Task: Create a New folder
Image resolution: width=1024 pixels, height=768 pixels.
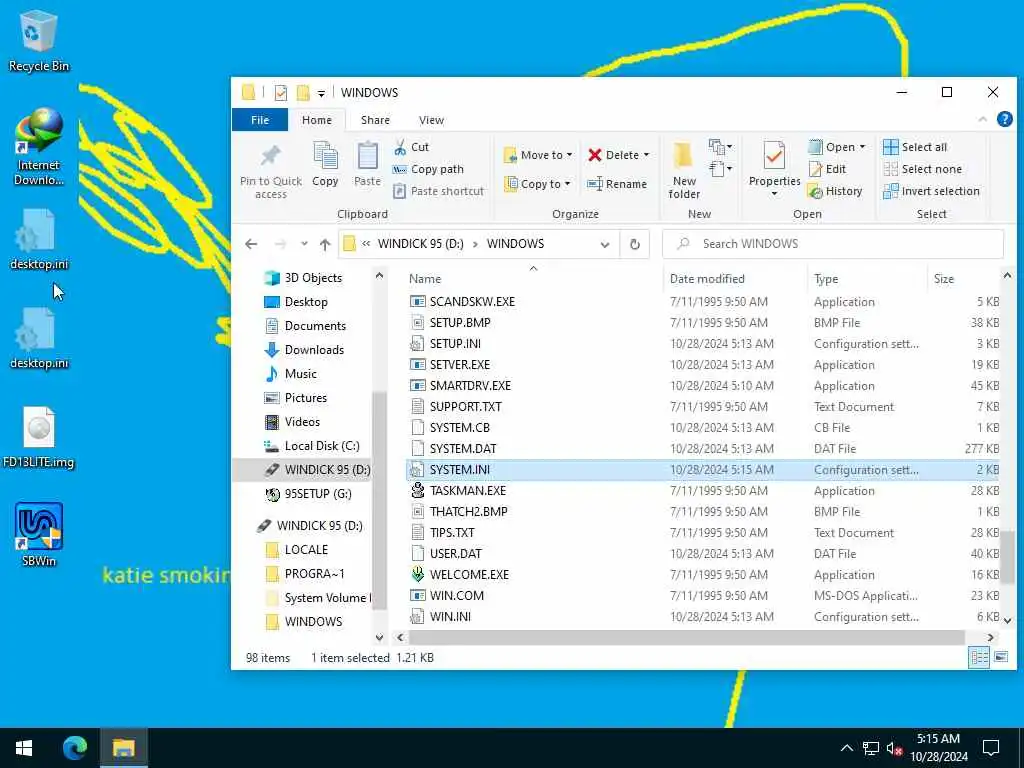Action: [684, 171]
